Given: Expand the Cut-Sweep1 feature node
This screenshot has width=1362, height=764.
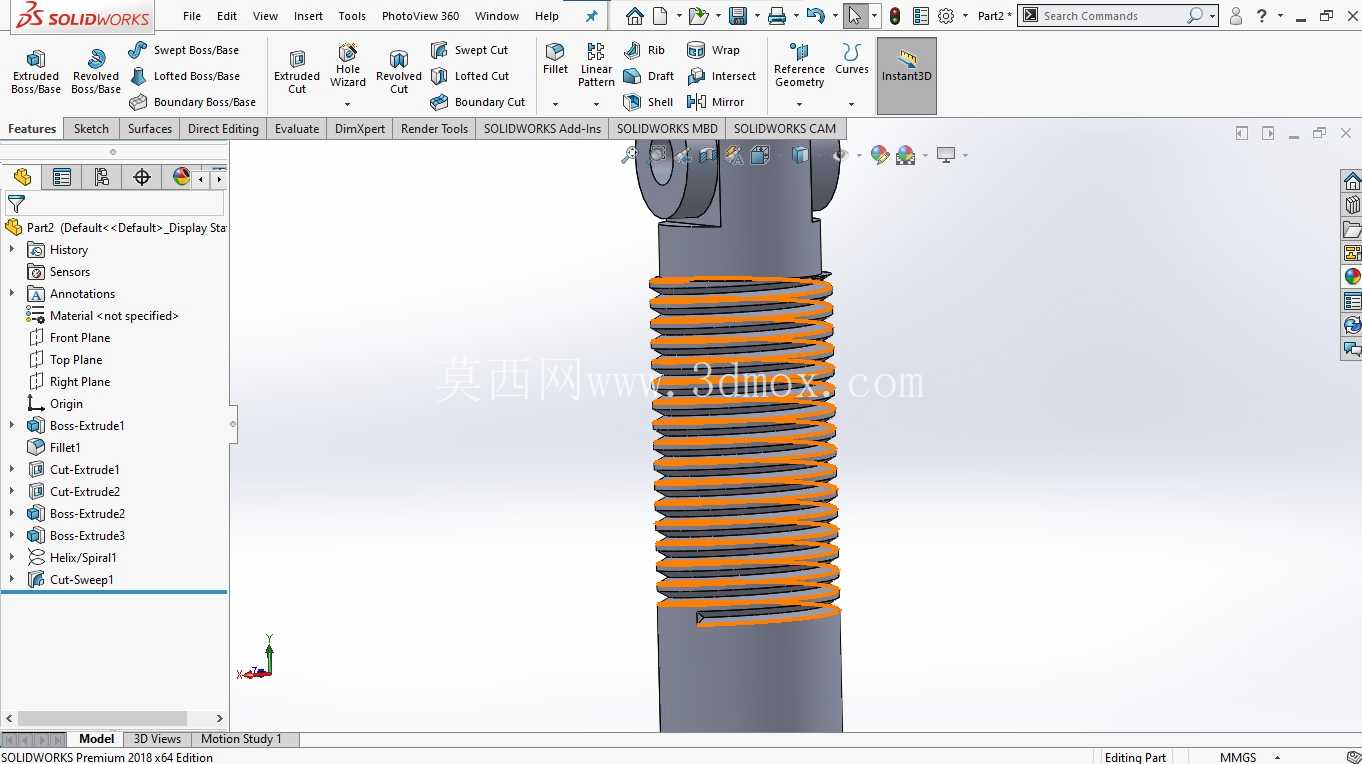Looking at the screenshot, I should tap(12, 580).
